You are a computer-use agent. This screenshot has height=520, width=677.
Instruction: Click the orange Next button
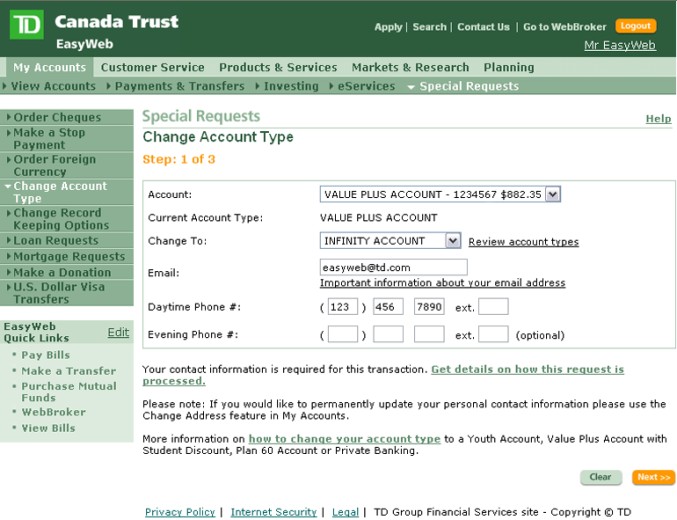point(653,477)
